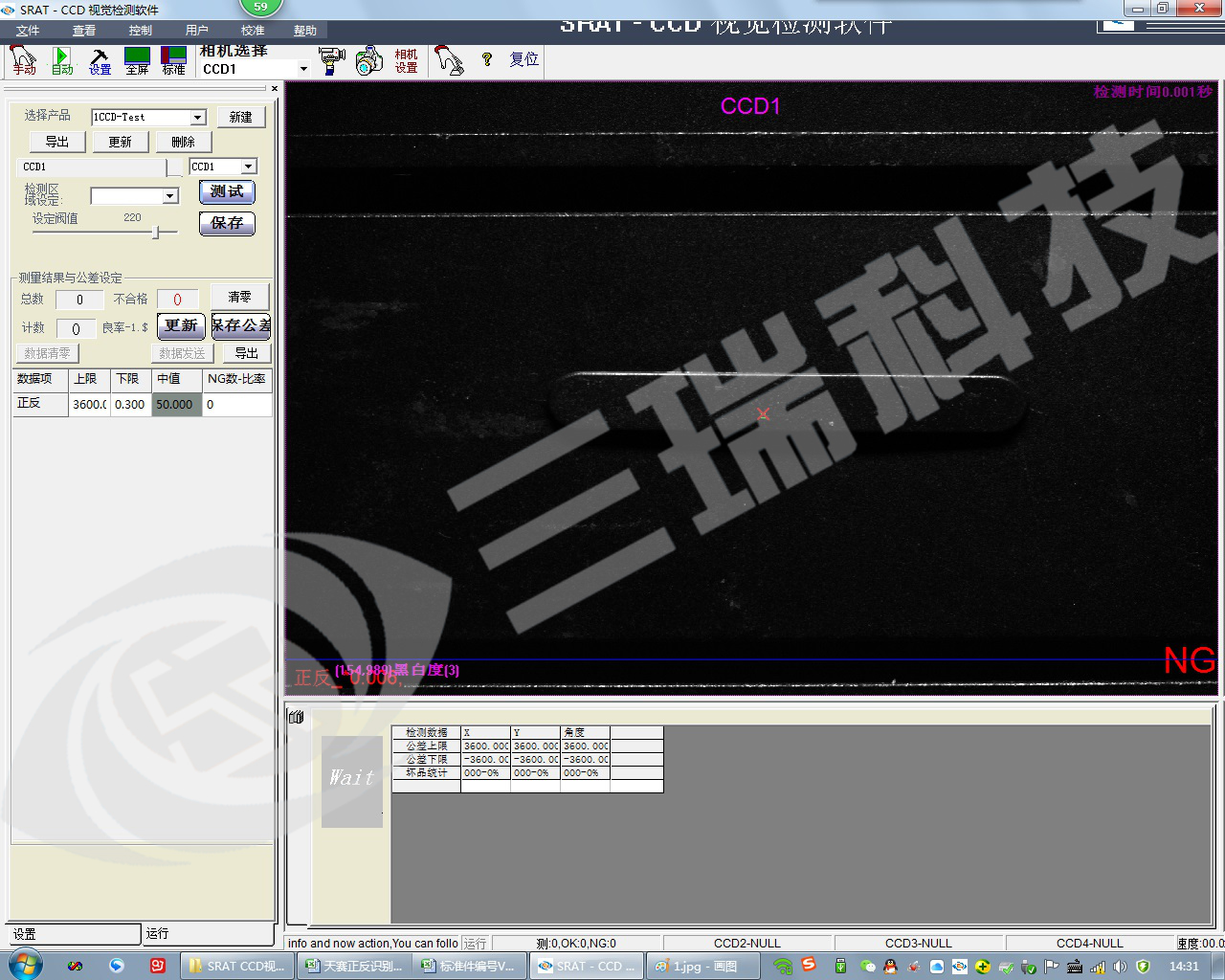Switch to manual mode (手动) in toolbar
Viewport: 1225px width, 980px height.
[23, 60]
